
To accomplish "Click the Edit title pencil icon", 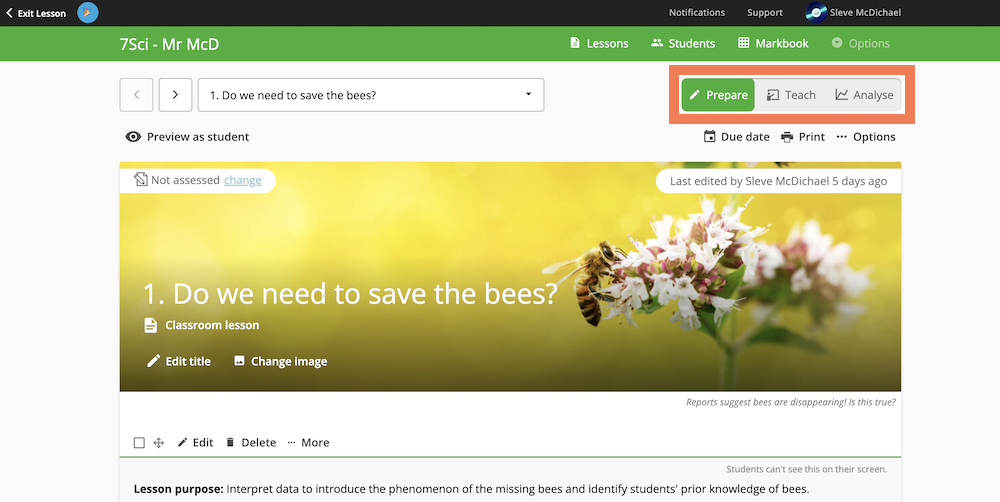I will pos(153,361).
